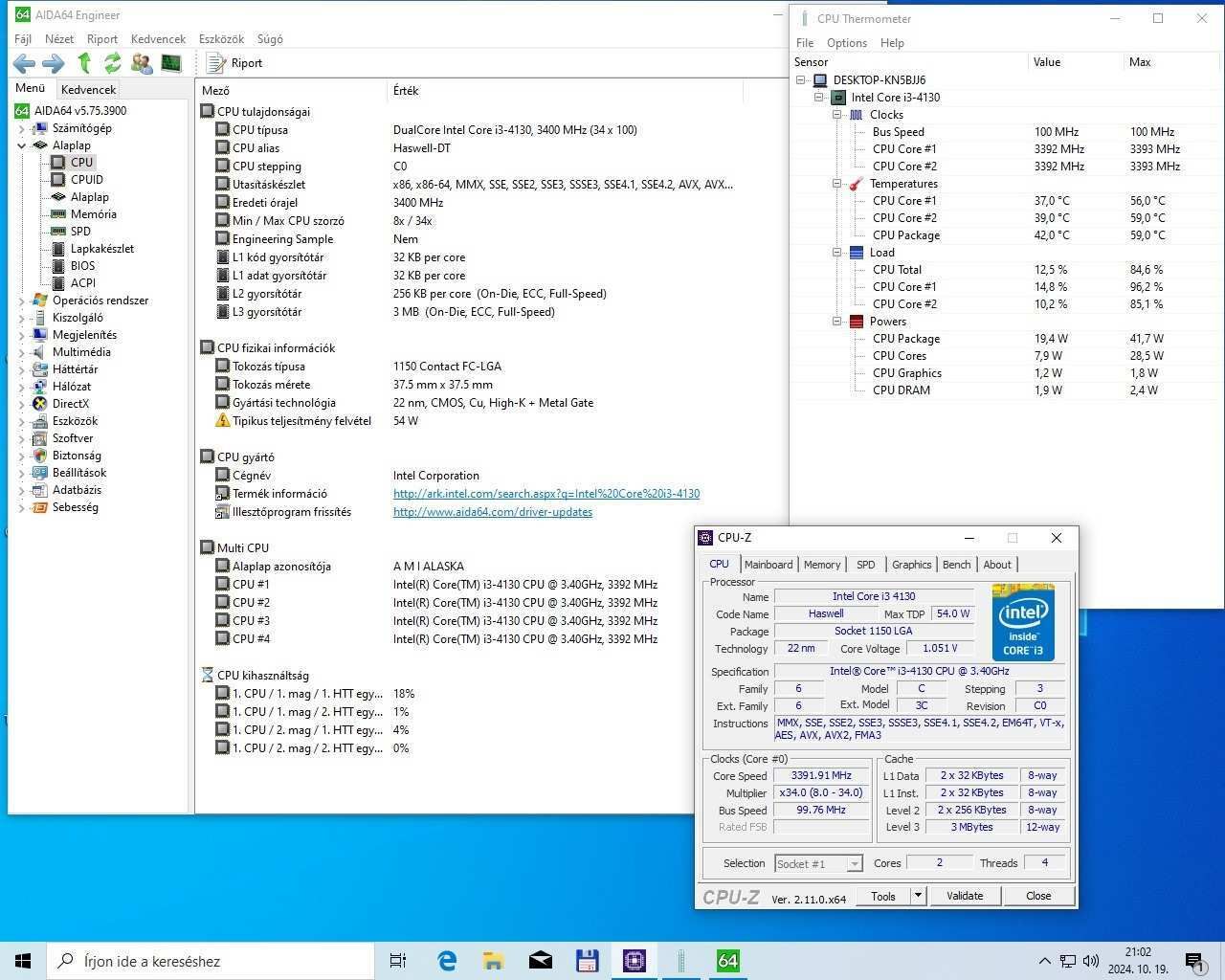This screenshot has width=1225, height=980.
Task: Expand the Számítógép tree node
Action: pos(22,128)
